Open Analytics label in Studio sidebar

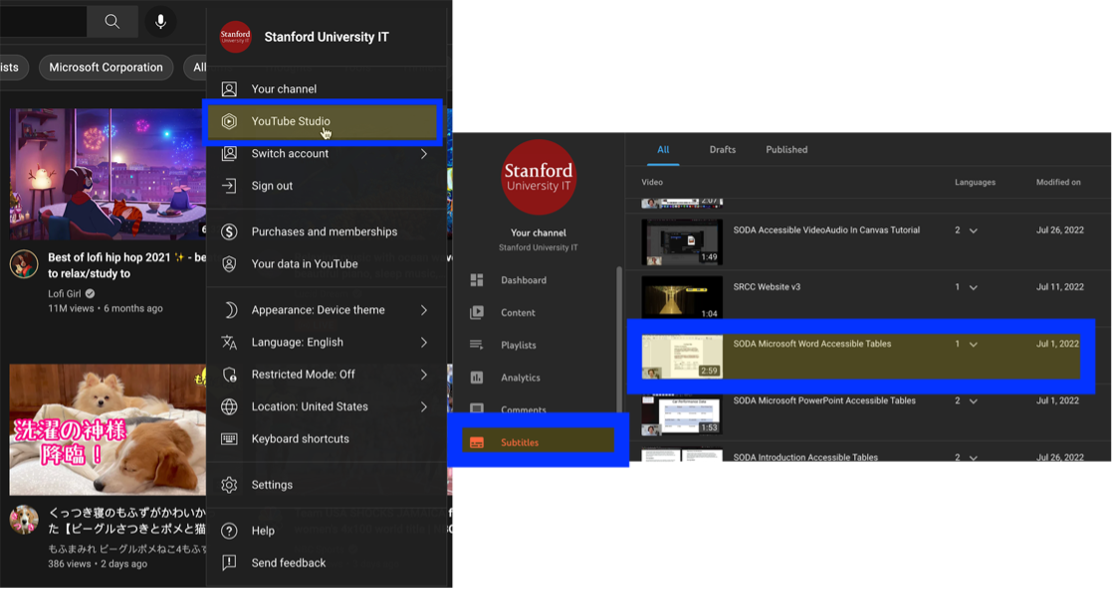coord(521,378)
